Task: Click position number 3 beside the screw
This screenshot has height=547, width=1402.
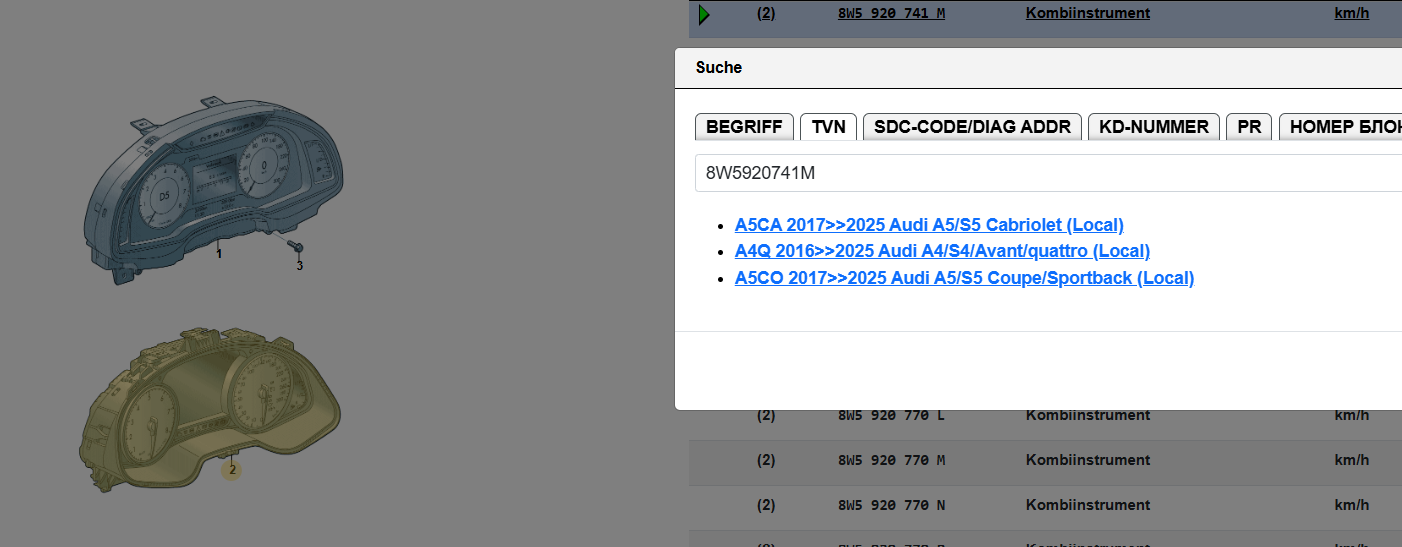Action: pyautogui.click(x=298, y=266)
